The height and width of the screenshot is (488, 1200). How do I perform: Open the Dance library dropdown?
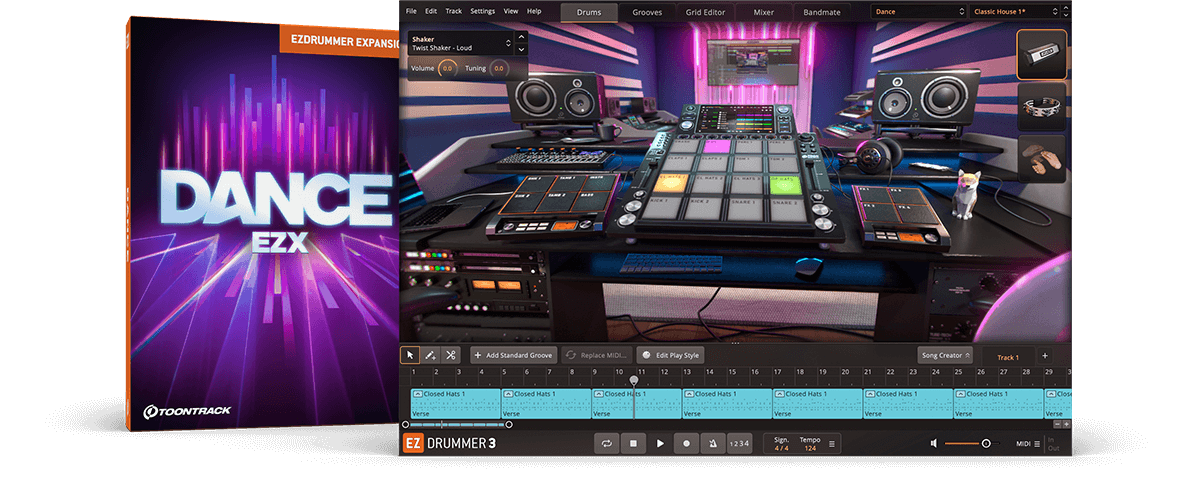click(x=917, y=11)
